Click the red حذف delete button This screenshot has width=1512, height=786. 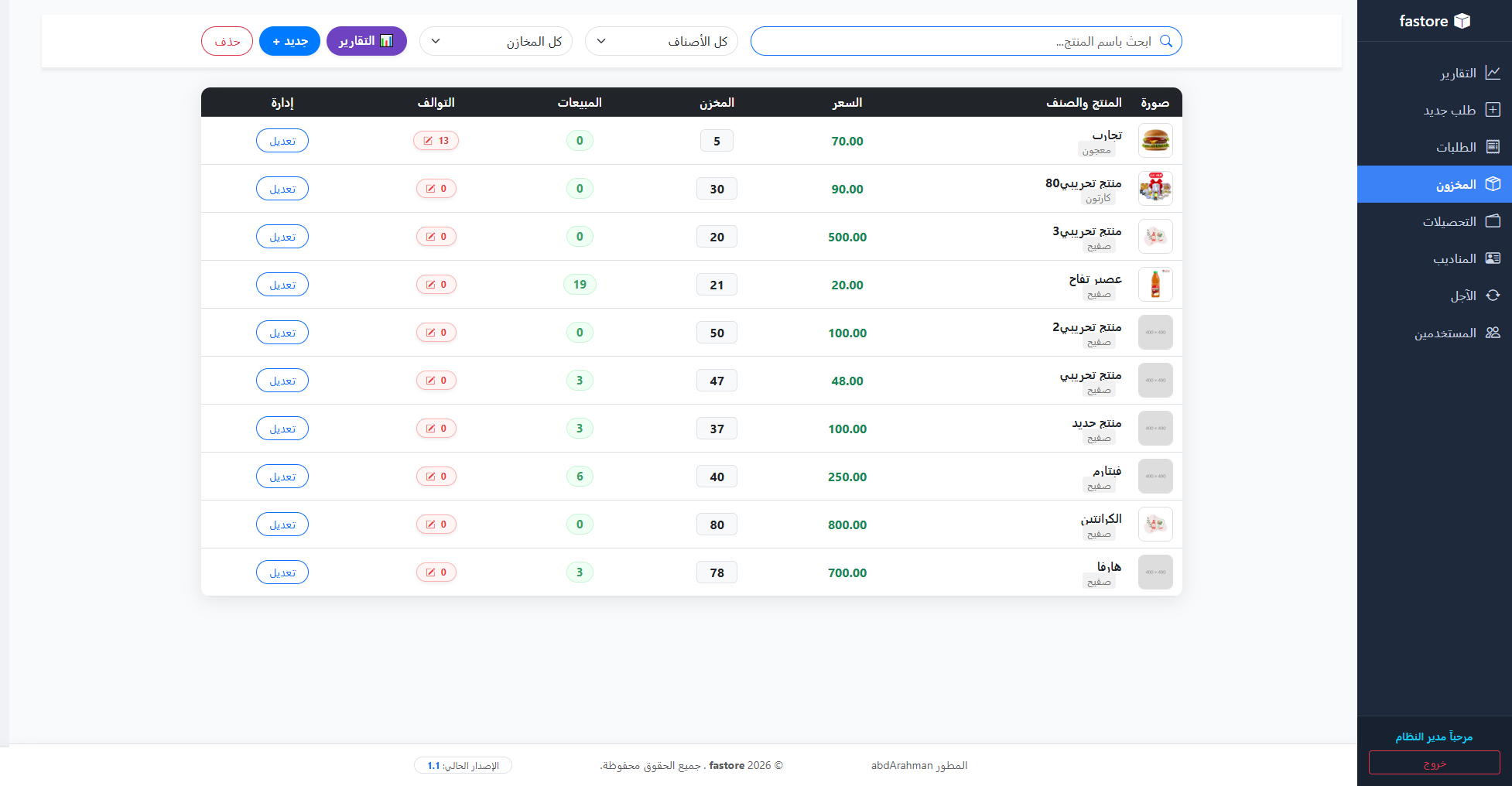(227, 41)
